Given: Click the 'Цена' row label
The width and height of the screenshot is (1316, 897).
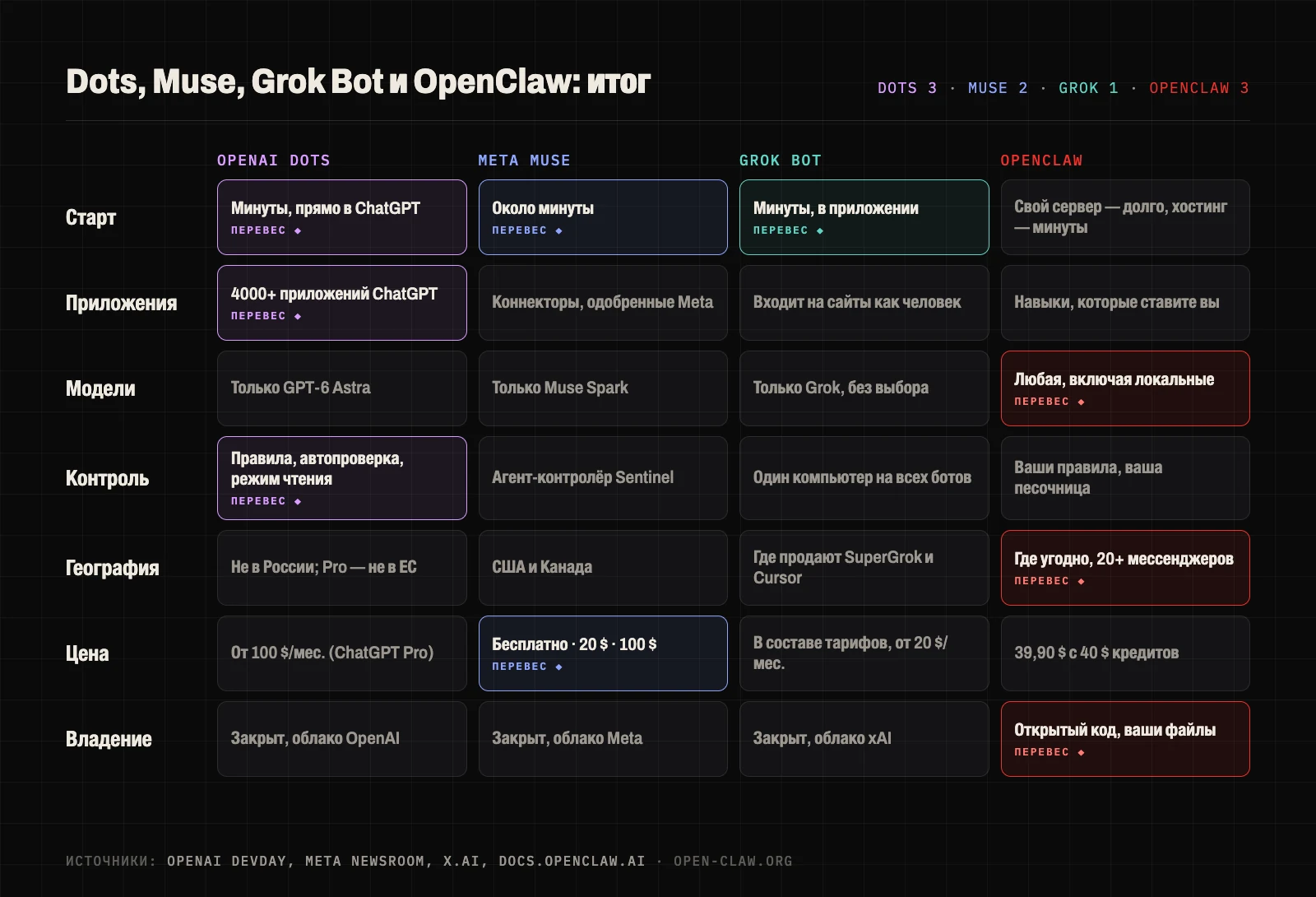Looking at the screenshot, I should (x=87, y=653).
